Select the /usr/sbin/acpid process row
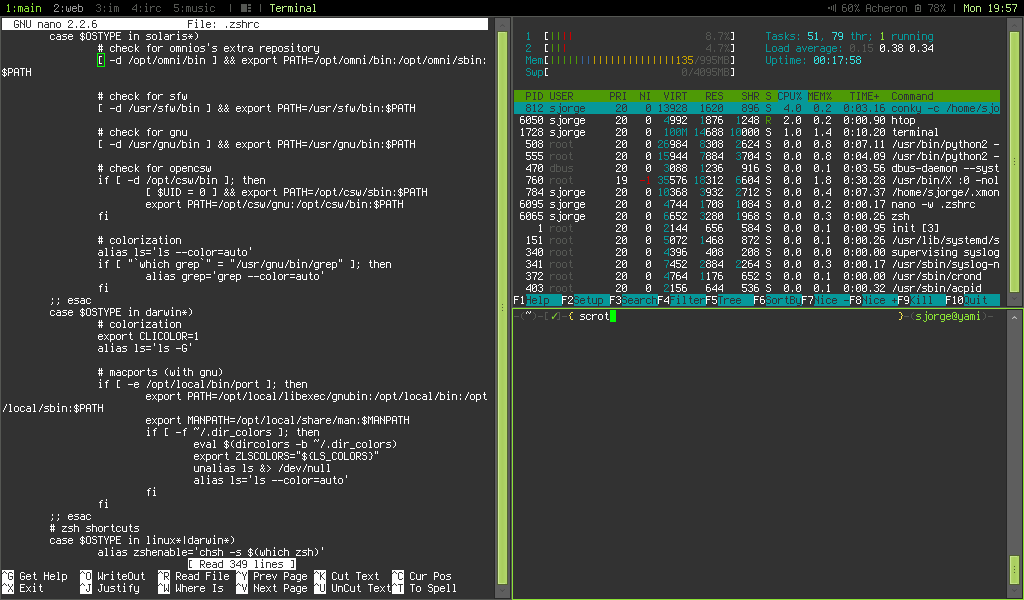Screen dimensions: 1024x600 tap(756, 288)
